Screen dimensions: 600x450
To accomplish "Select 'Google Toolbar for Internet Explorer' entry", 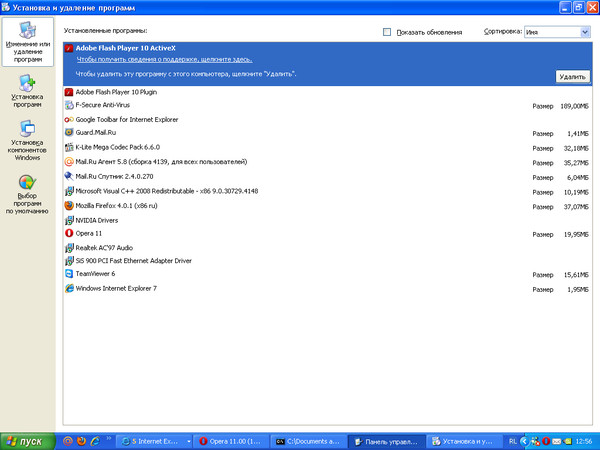I will pos(127,120).
